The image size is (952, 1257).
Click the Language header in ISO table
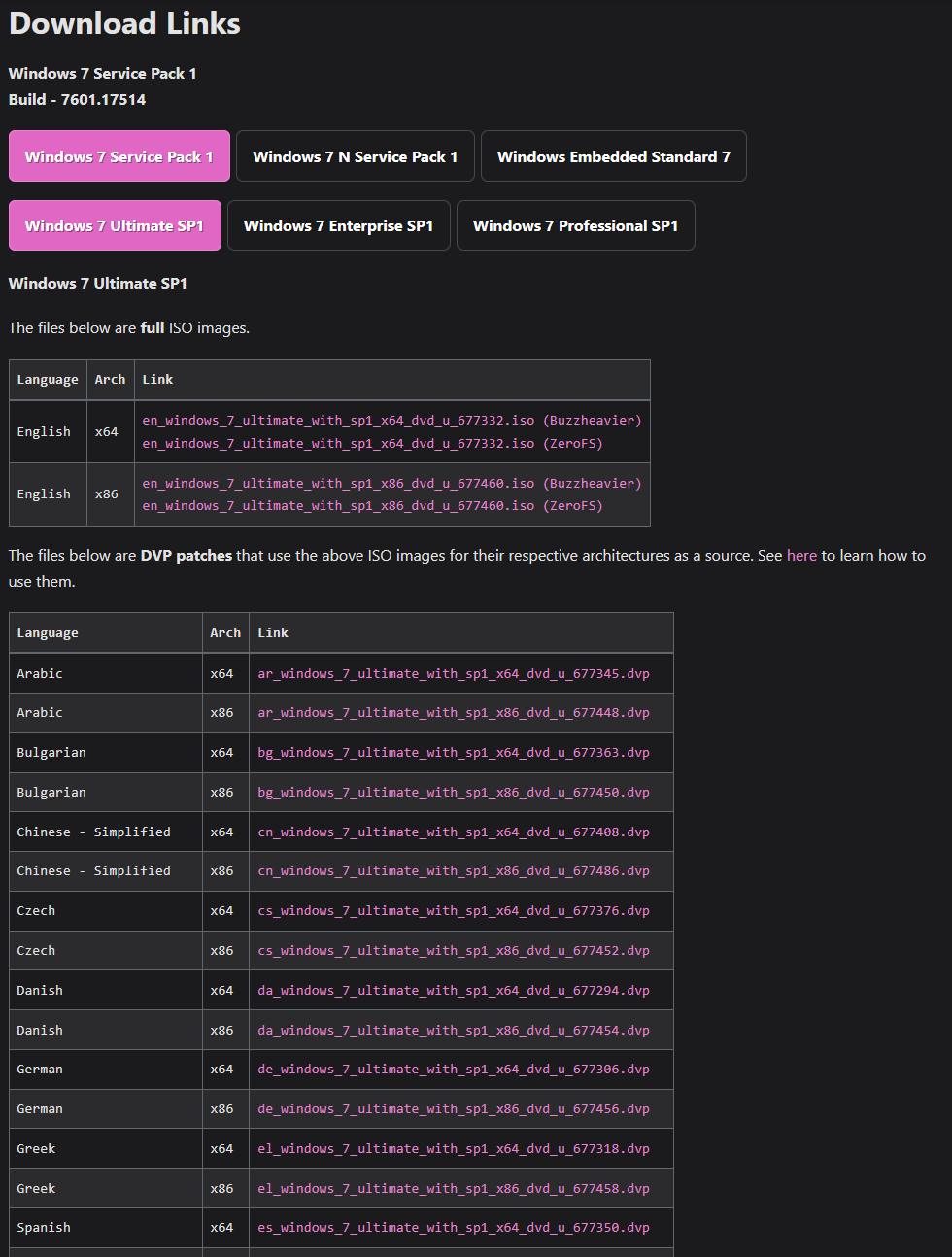48,380
